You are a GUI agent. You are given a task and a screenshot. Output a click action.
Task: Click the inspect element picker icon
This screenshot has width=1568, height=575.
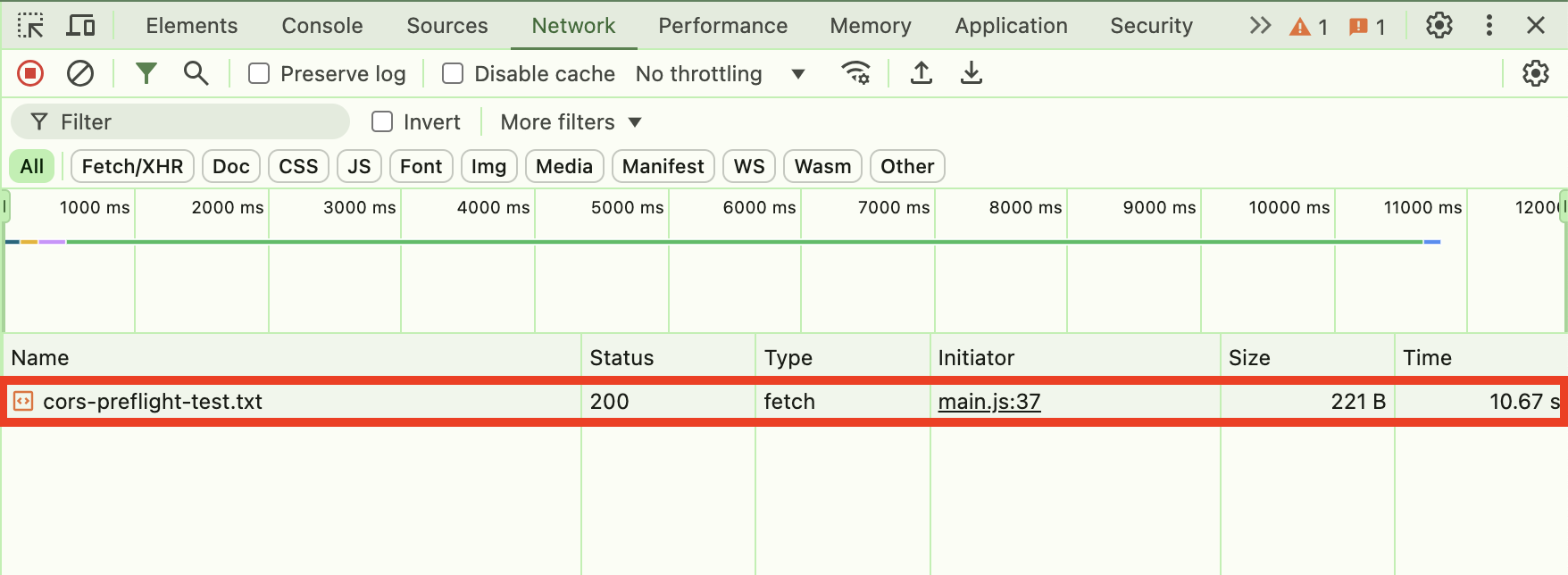(30, 26)
